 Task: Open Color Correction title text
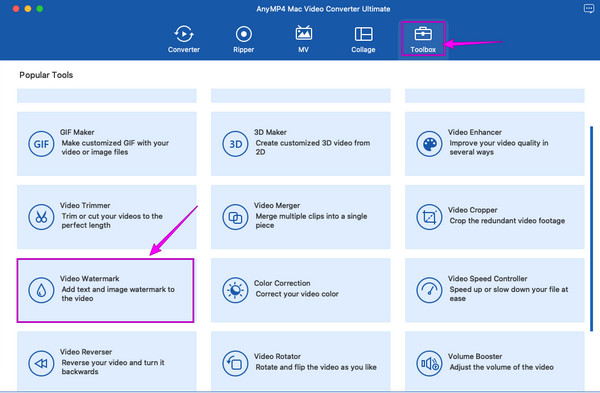282,283
